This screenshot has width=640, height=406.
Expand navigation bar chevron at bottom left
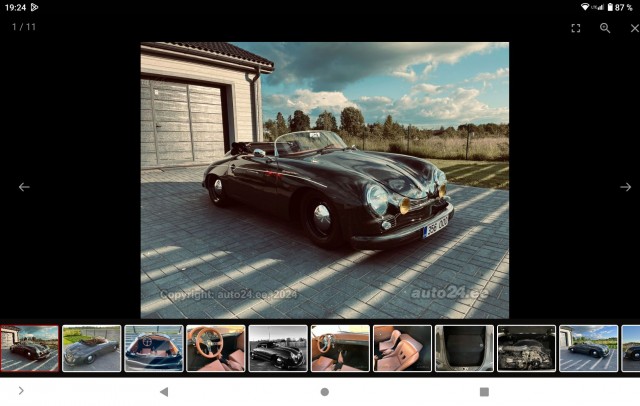pos(21,390)
